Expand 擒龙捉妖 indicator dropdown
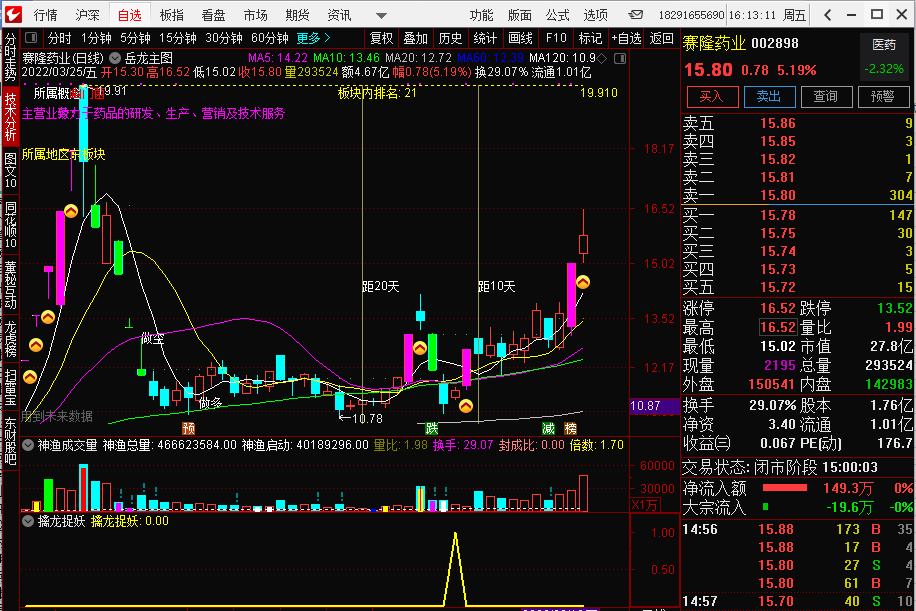The width and height of the screenshot is (916, 611). pyautogui.click(x=27, y=521)
